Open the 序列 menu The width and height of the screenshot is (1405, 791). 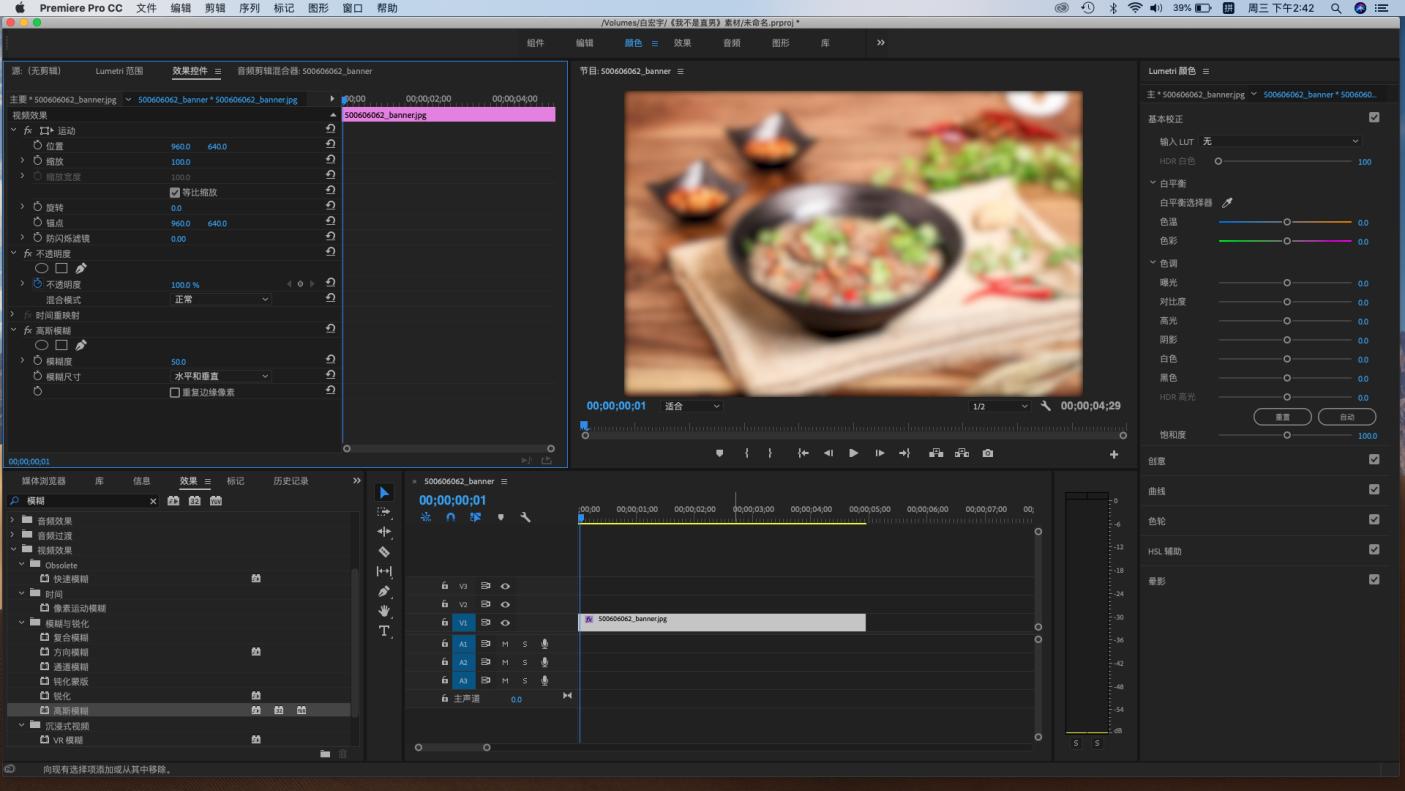249,8
